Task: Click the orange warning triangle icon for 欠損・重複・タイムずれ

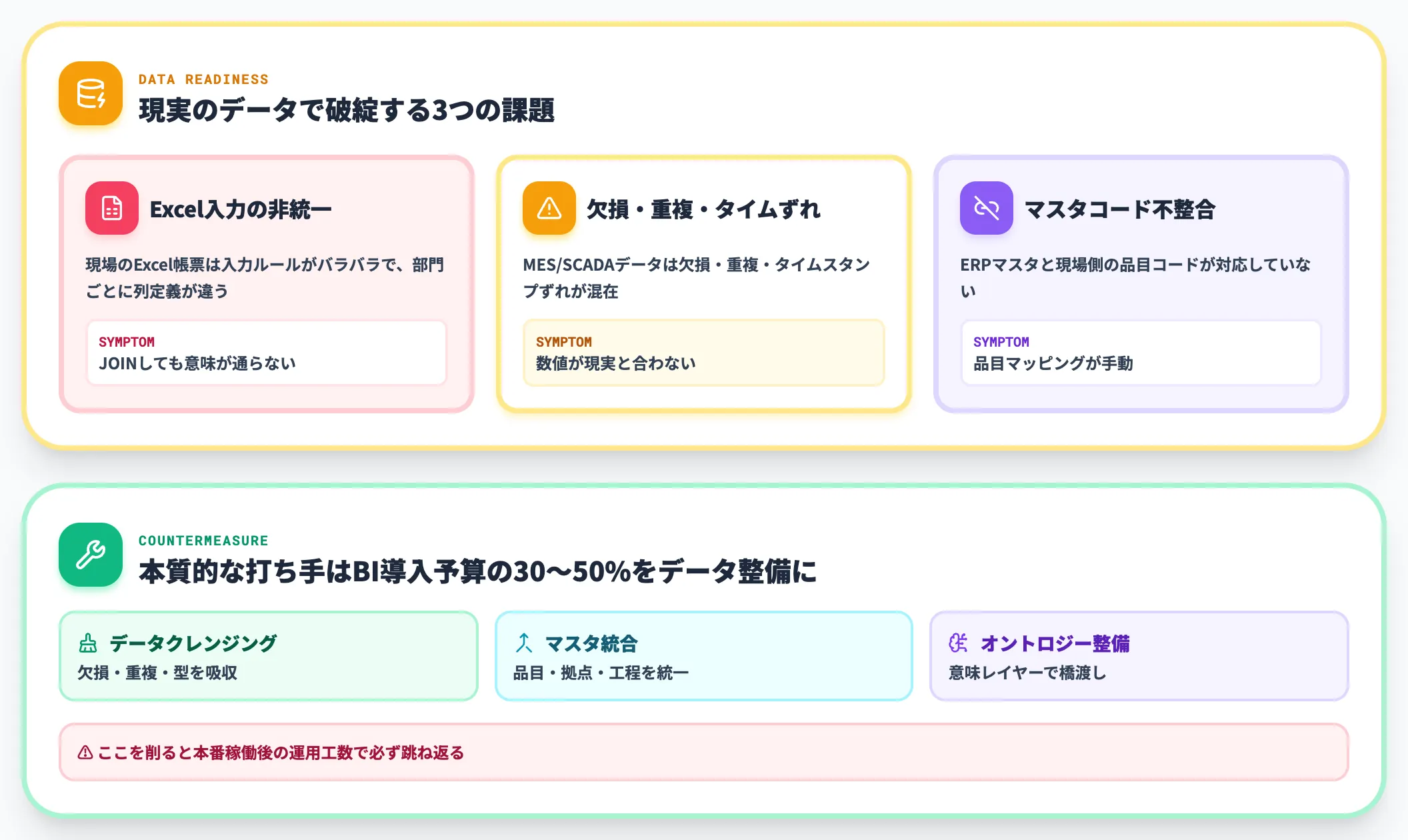Action: pos(549,208)
